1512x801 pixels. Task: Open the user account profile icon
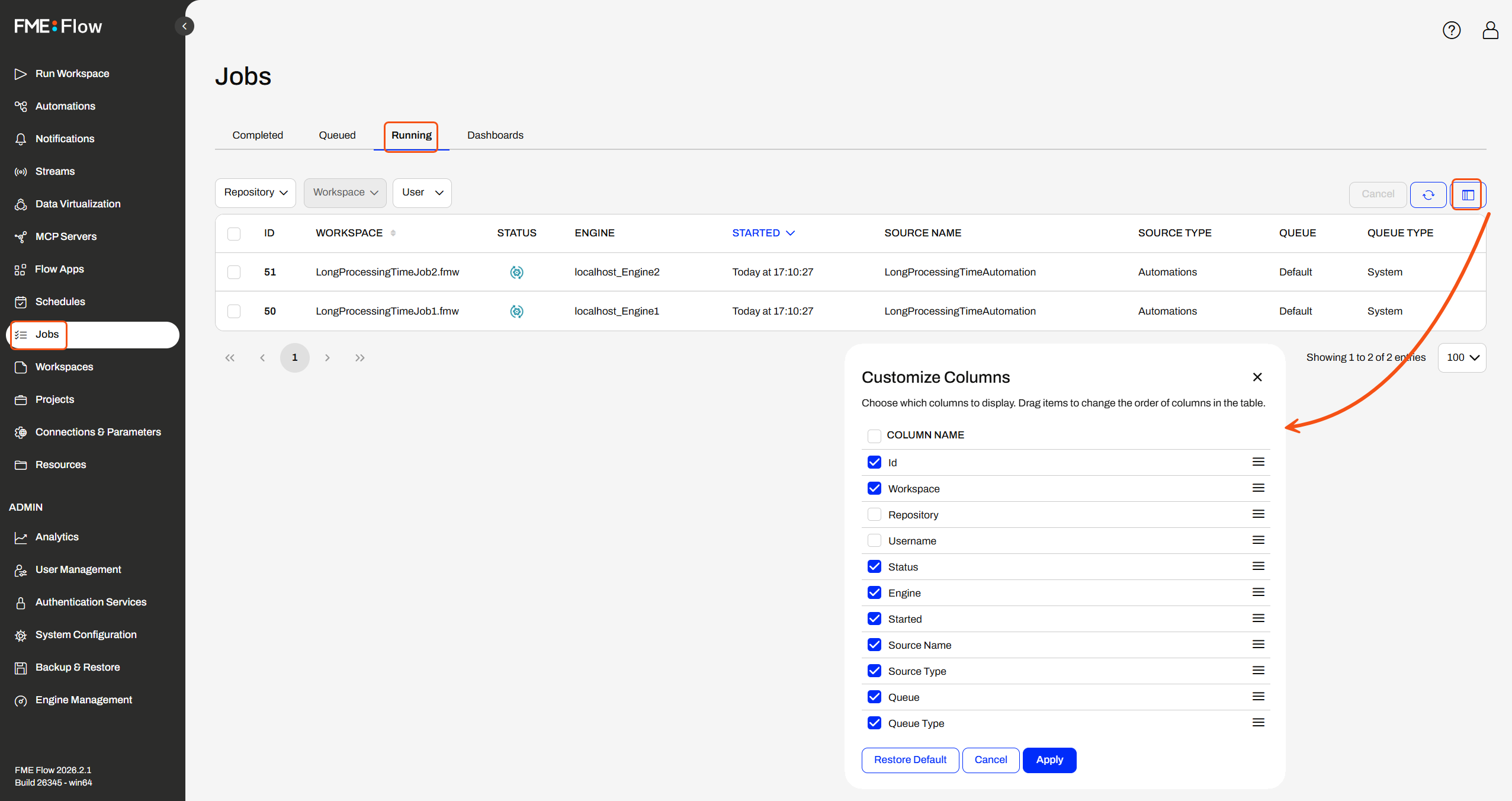click(1490, 30)
